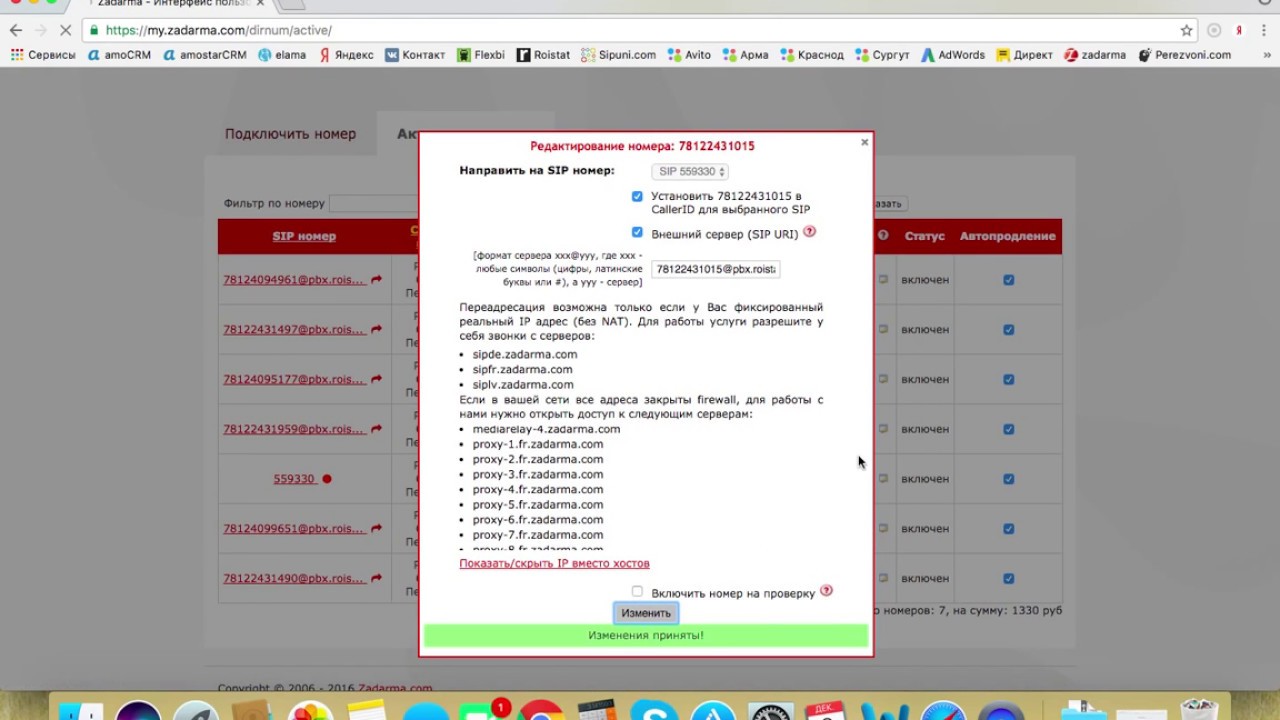Sort table by SIP номер column header

pos(304,237)
